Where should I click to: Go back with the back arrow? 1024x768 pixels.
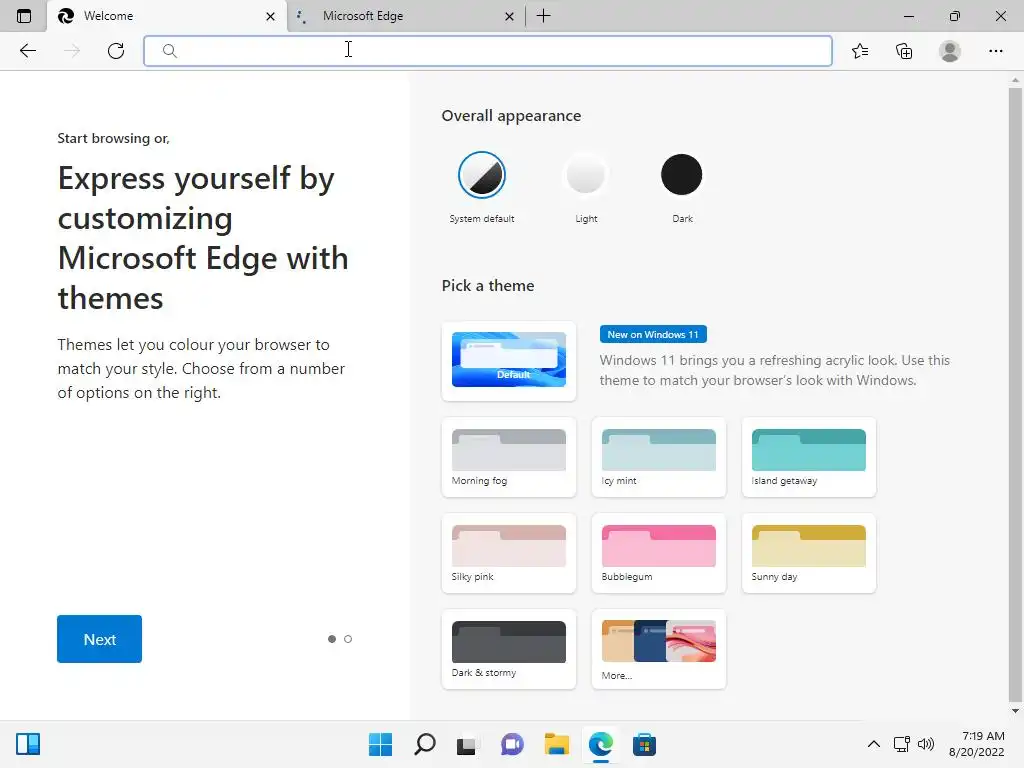coord(27,51)
